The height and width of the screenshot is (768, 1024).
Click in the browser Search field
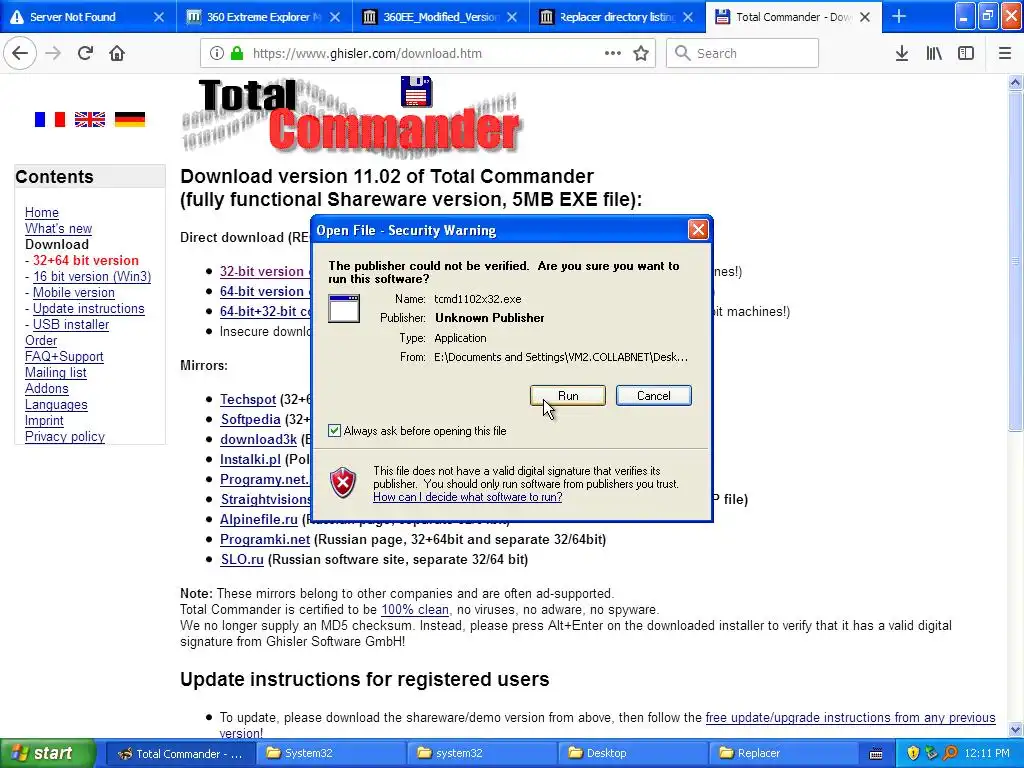[x=742, y=54]
